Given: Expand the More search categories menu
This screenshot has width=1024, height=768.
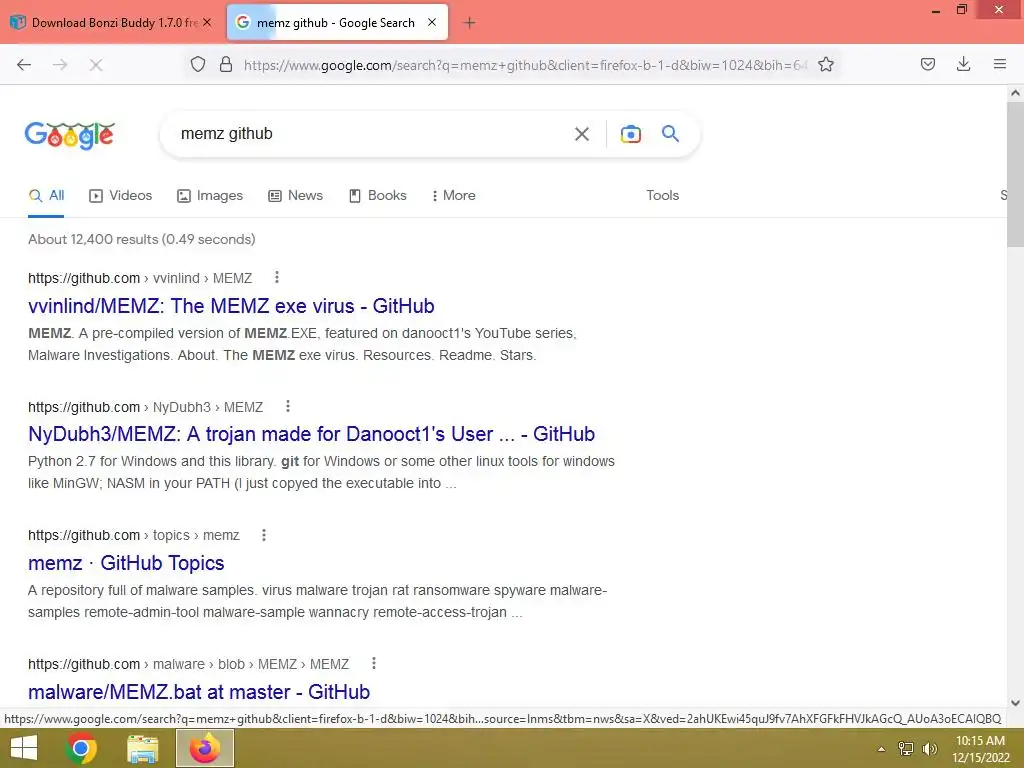Looking at the screenshot, I should click(x=454, y=195).
